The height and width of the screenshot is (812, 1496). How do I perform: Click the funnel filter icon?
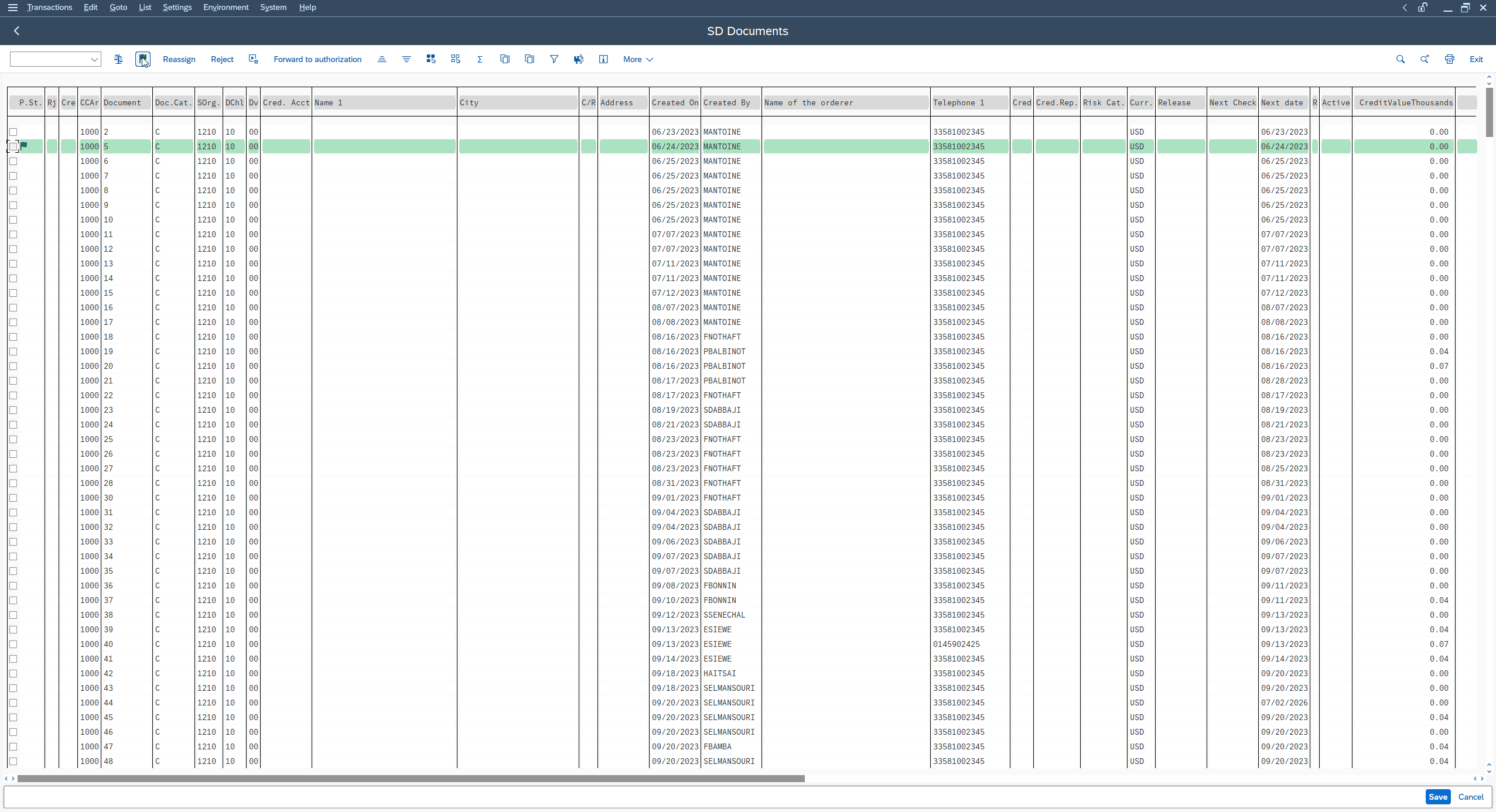point(554,59)
